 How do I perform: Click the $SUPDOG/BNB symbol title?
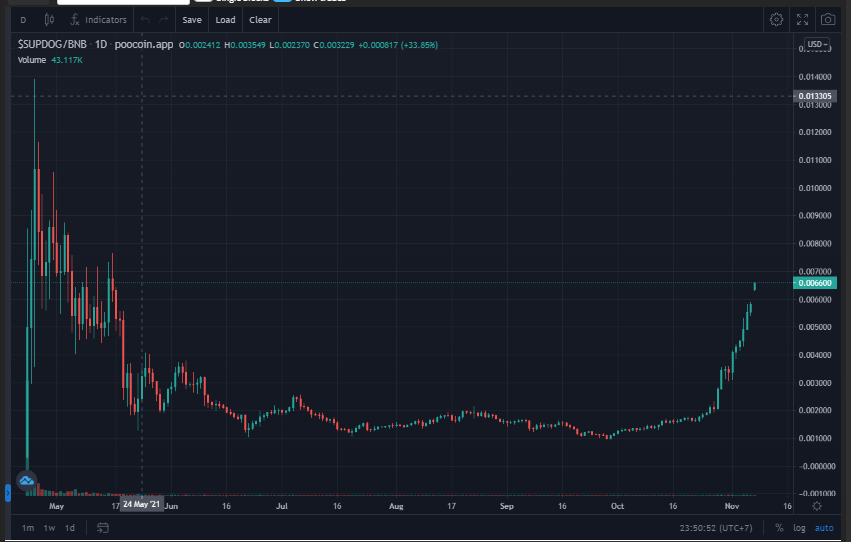pos(52,44)
